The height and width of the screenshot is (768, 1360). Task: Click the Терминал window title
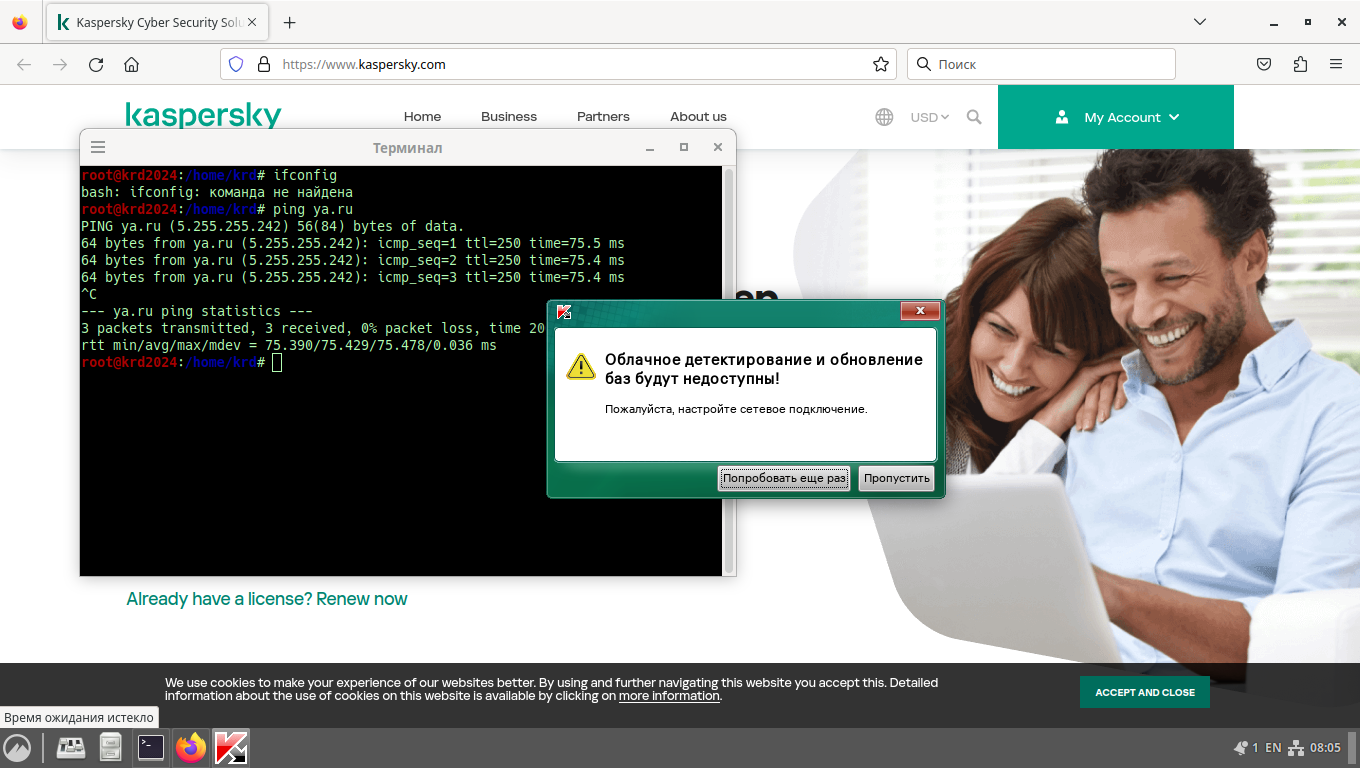[407, 148]
